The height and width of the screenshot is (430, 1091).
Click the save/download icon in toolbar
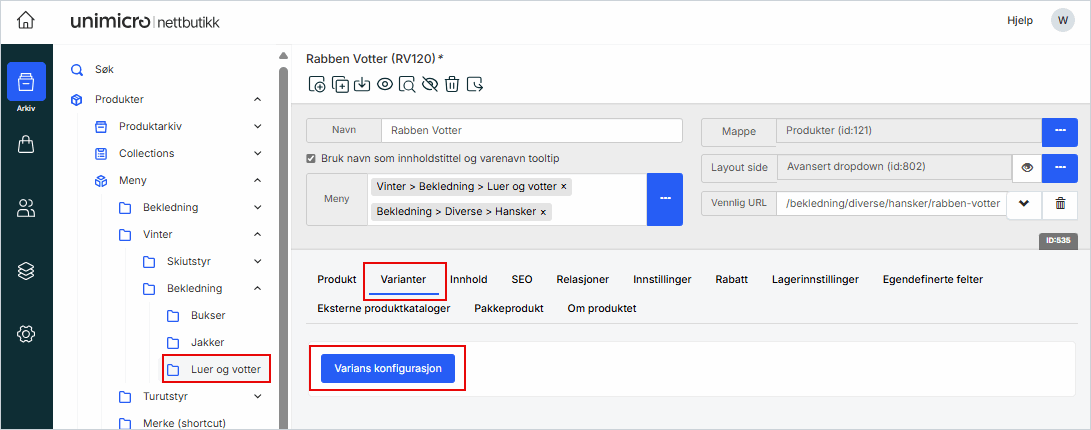362,84
